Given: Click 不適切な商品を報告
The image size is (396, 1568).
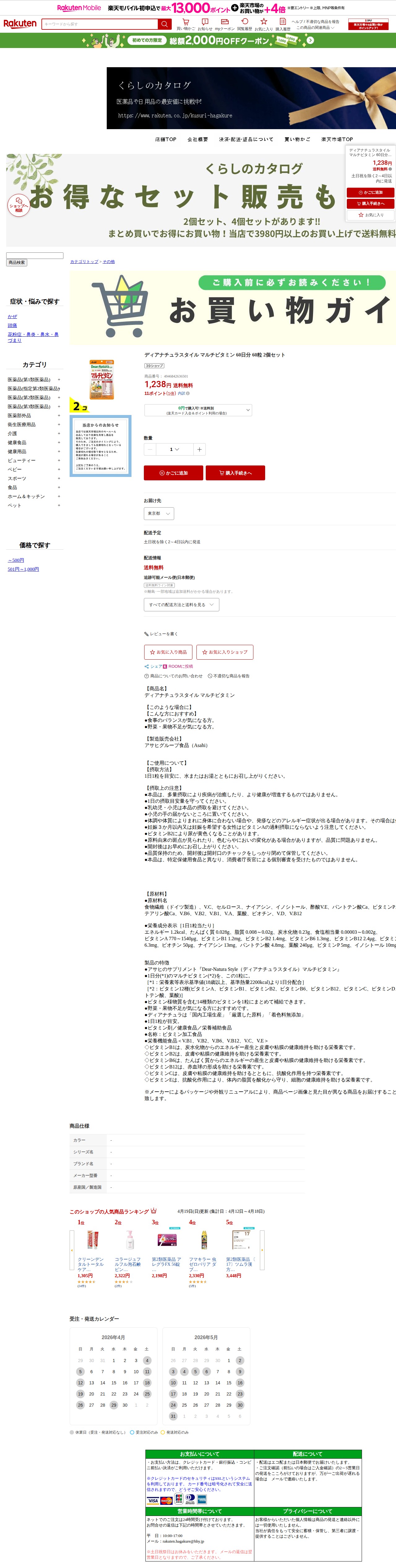Looking at the screenshot, I should [x=228, y=676].
